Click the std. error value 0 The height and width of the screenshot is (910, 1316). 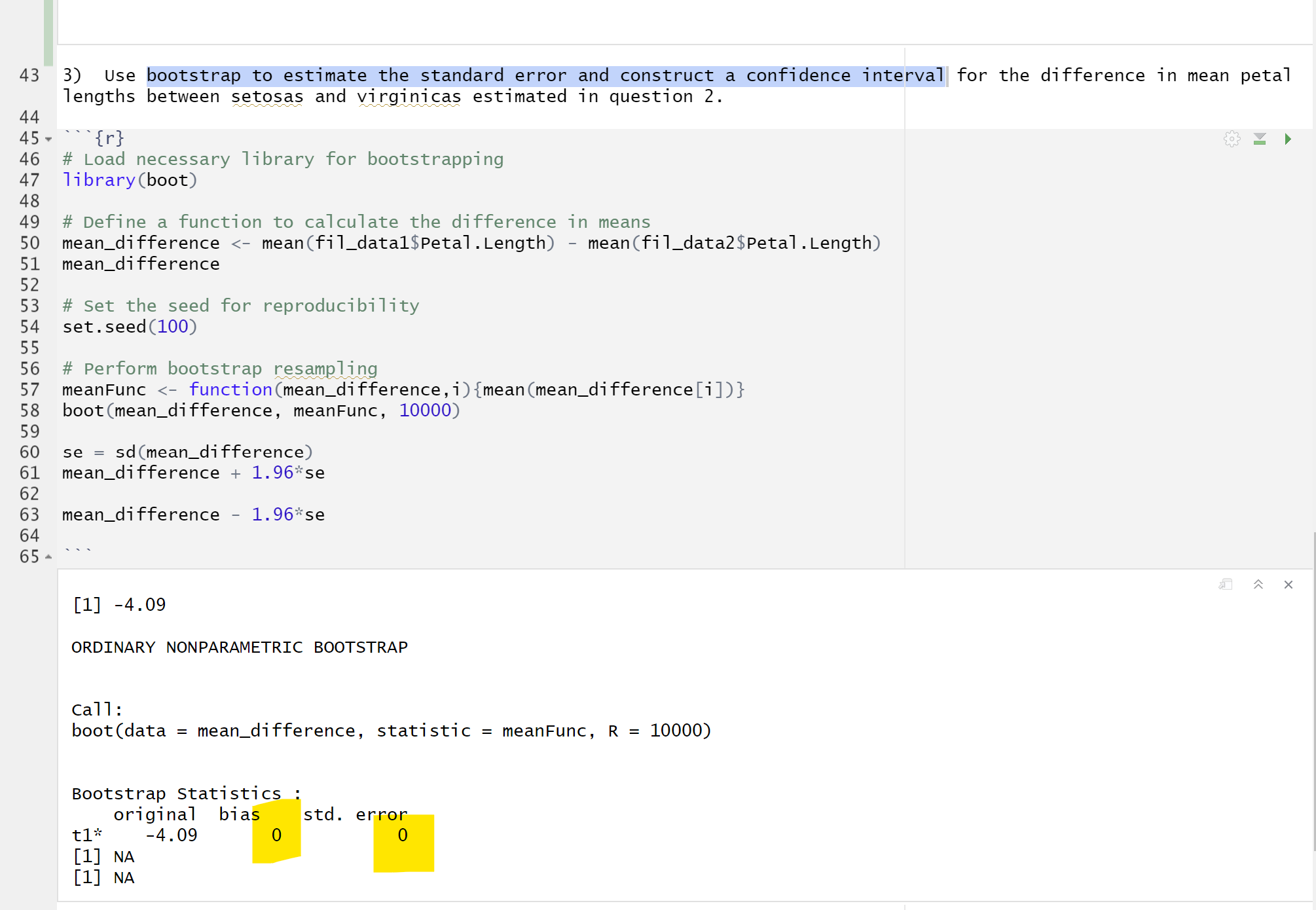coord(403,835)
